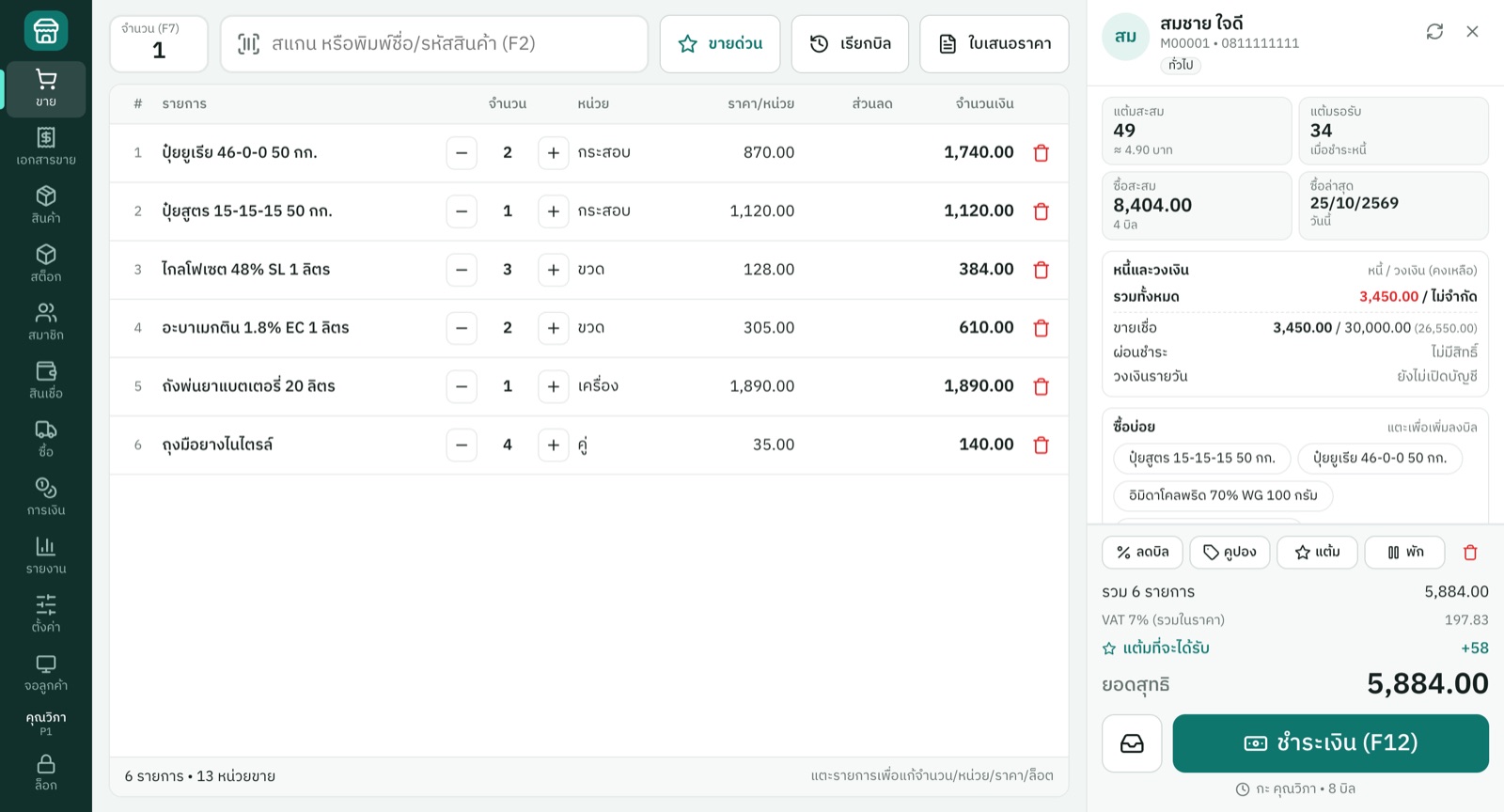
Task: Open the สินเชื่อ credit sidebar icon
Action: [46, 380]
